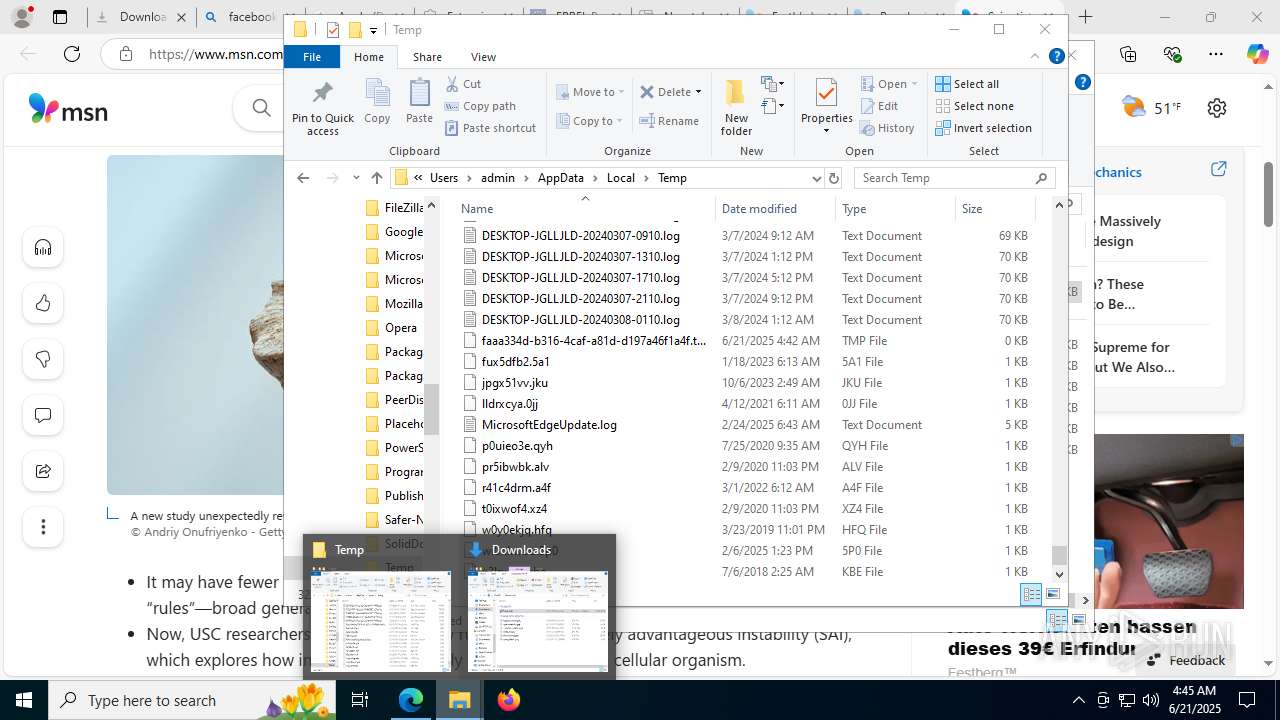Switch to the View ribbon tab

point(483,57)
